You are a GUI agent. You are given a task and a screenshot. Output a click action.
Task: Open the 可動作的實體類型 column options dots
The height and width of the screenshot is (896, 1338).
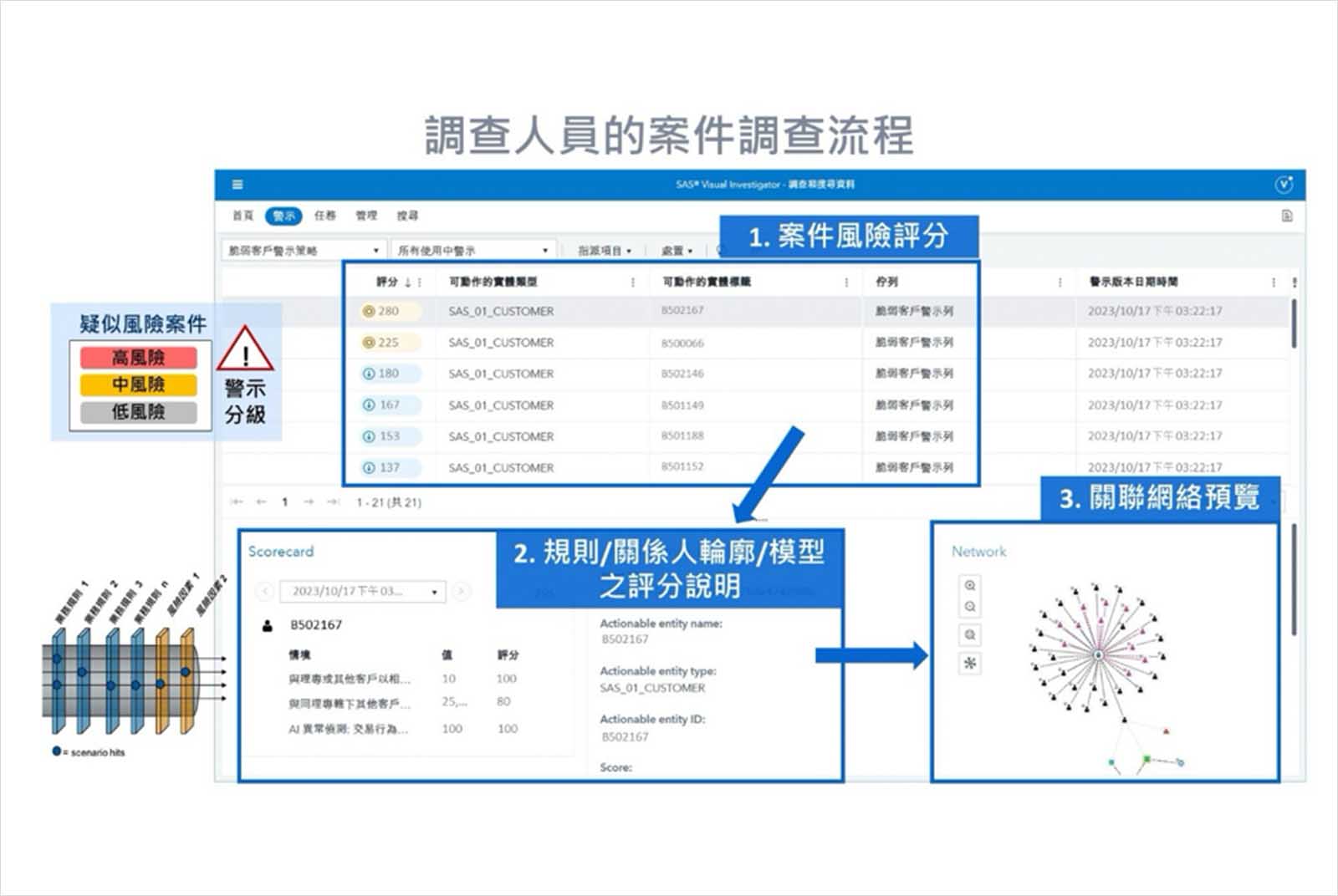[x=633, y=283]
